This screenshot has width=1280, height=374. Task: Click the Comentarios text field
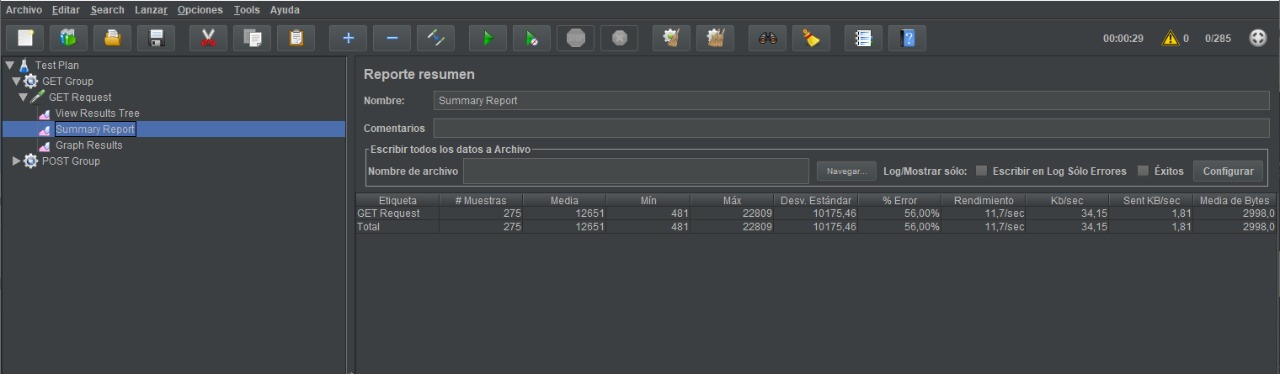[852, 128]
